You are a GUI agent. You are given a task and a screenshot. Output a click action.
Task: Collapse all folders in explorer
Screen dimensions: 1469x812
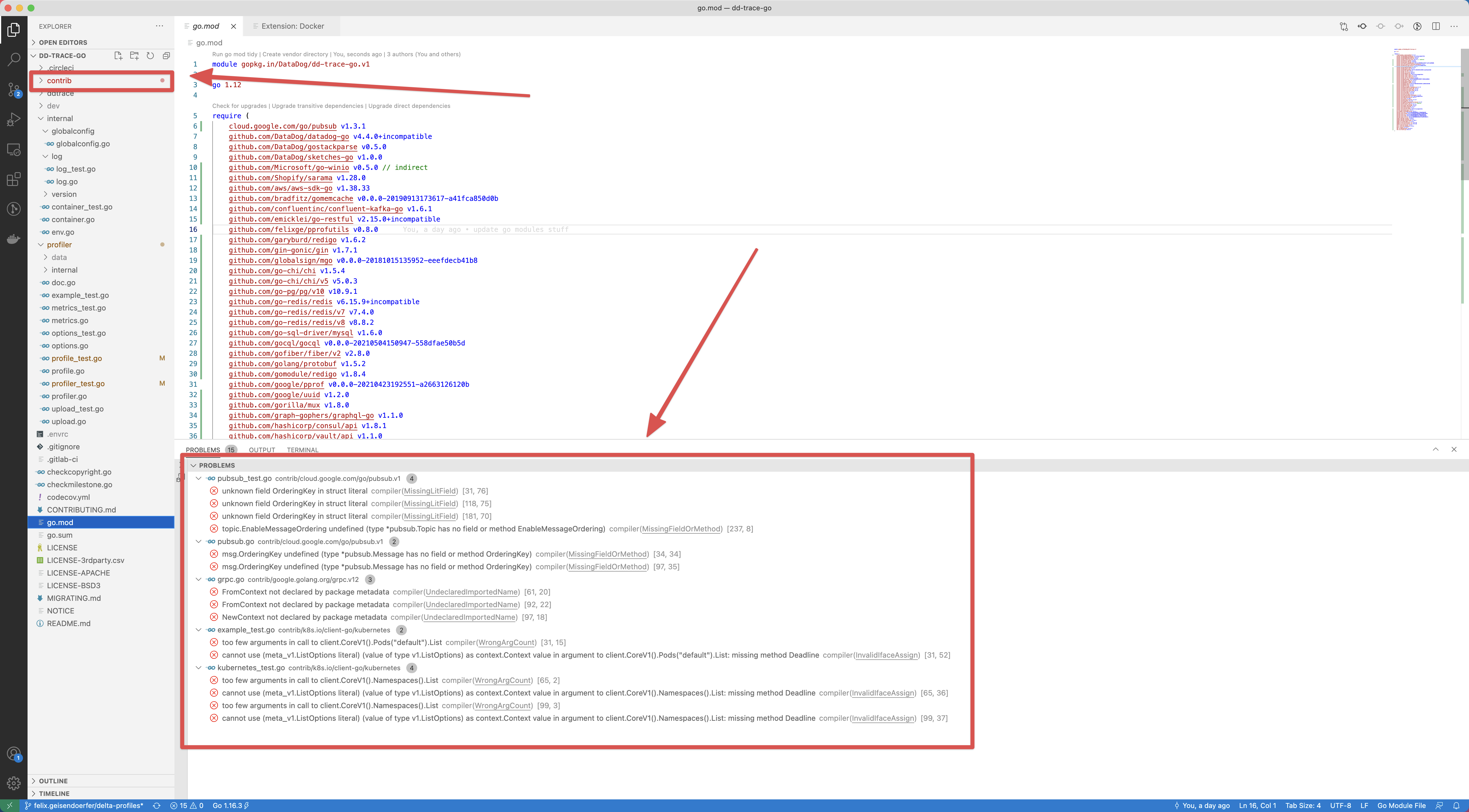166,56
